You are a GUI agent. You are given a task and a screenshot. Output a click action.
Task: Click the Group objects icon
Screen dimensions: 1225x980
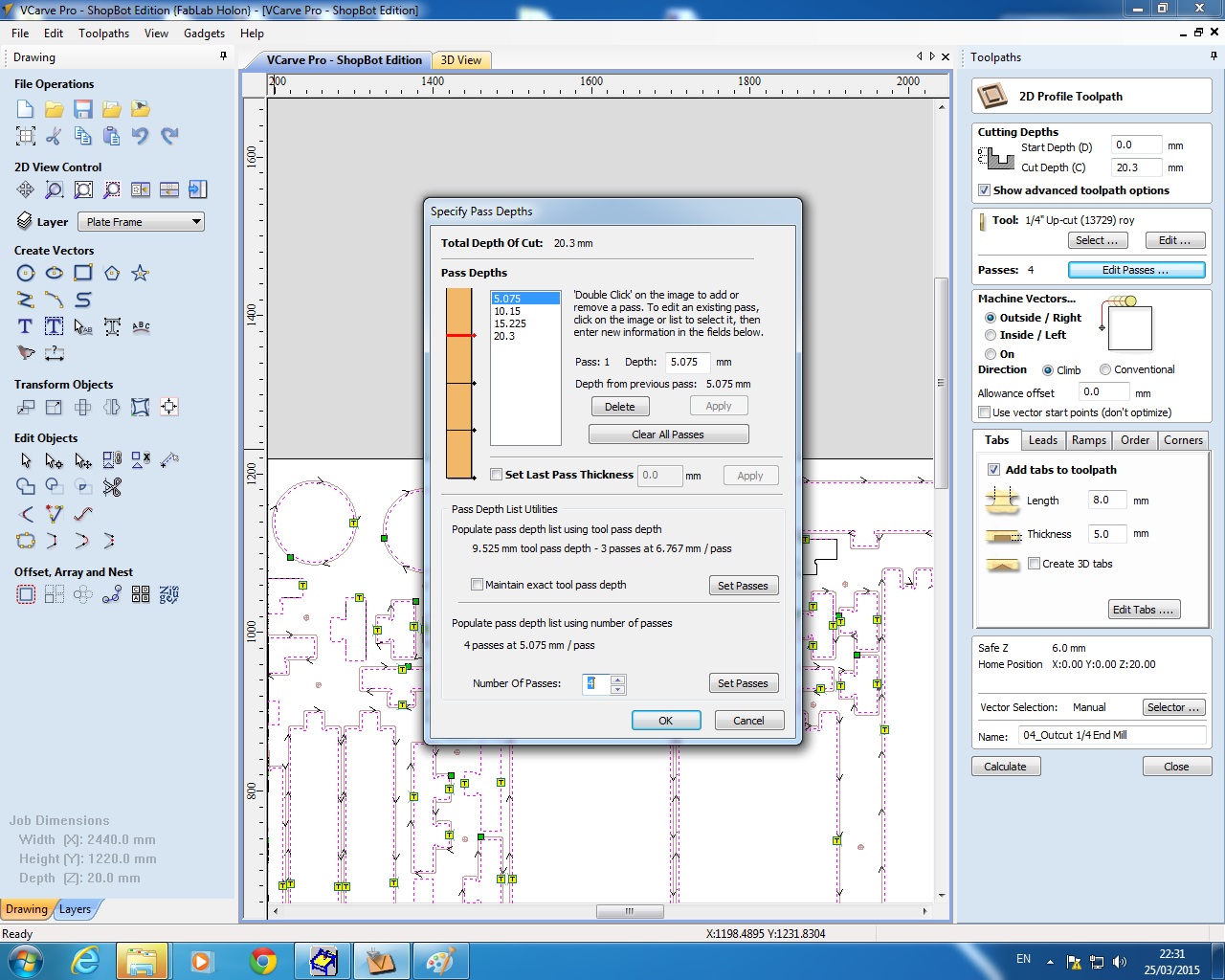[112, 461]
